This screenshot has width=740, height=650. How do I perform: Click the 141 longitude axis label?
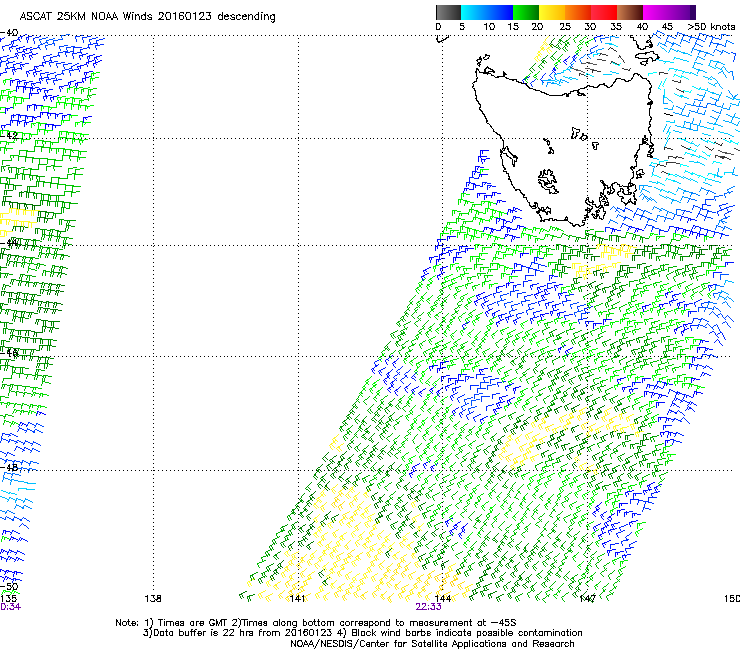[x=297, y=599]
